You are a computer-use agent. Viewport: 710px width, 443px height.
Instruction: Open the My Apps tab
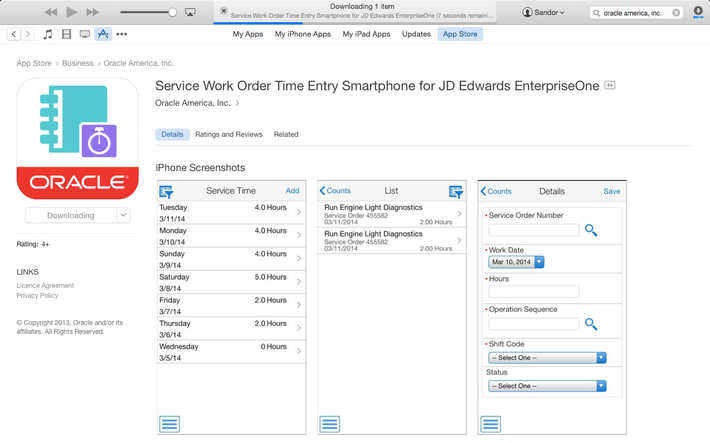pos(248,34)
